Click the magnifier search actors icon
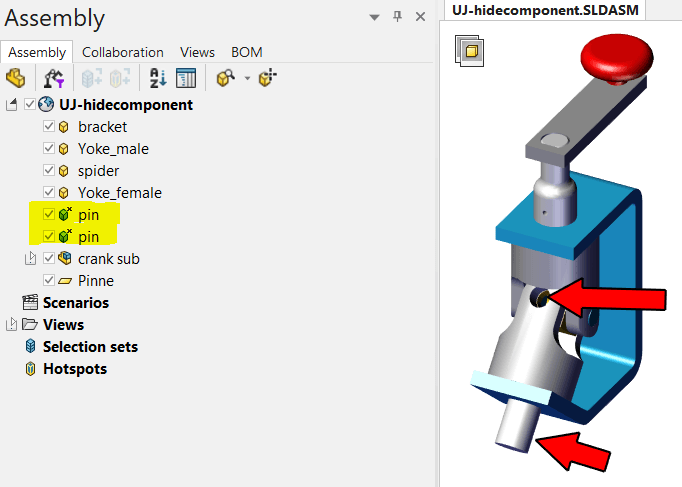Image resolution: width=682 pixels, height=487 pixels. [x=225, y=78]
